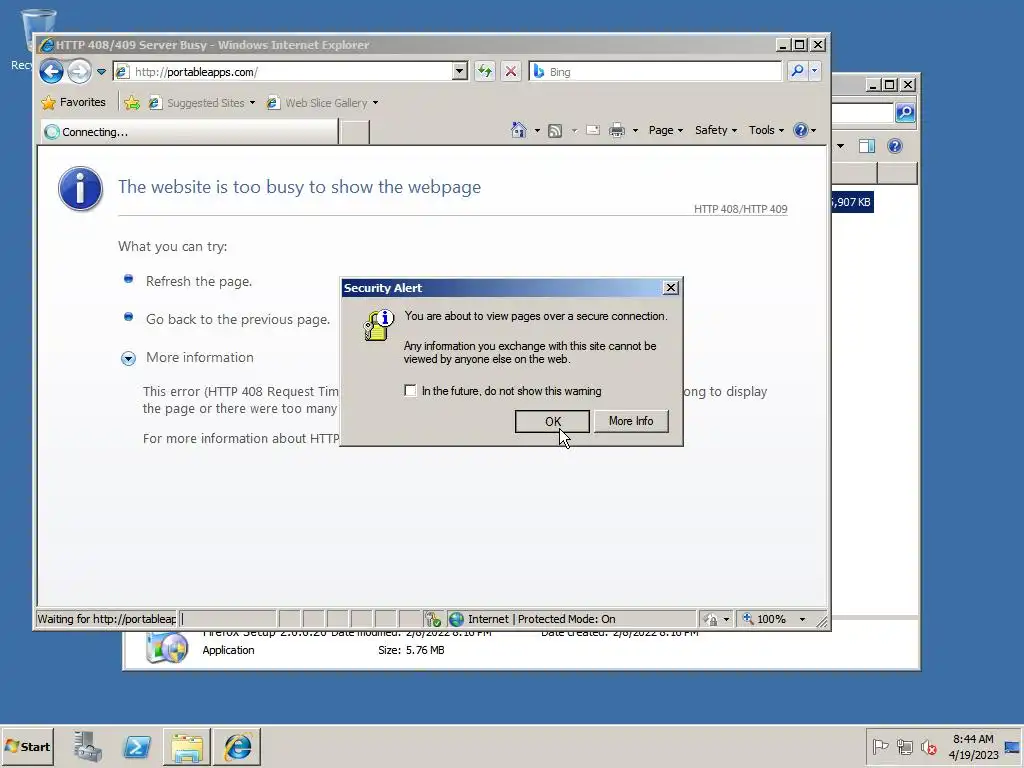Image resolution: width=1024 pixels, height=768 pixels.
Task: Click the 100% zoom level button
Action: click(x=764, y=619)
